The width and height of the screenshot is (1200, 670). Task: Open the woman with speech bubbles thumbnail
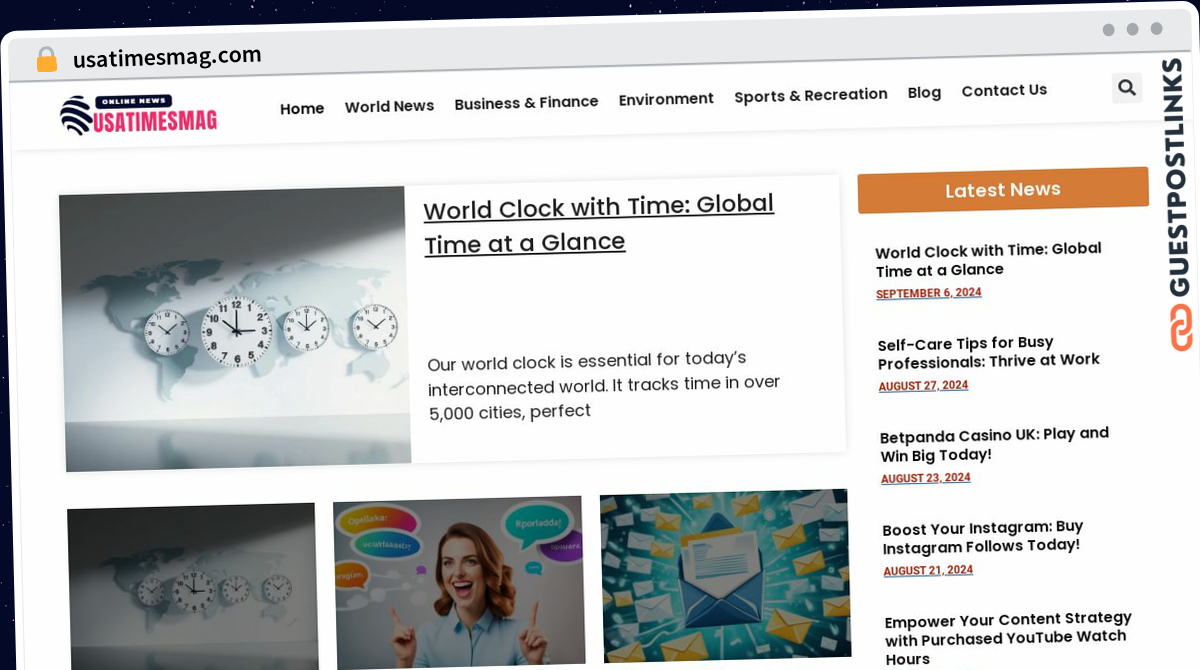point(459,582)
